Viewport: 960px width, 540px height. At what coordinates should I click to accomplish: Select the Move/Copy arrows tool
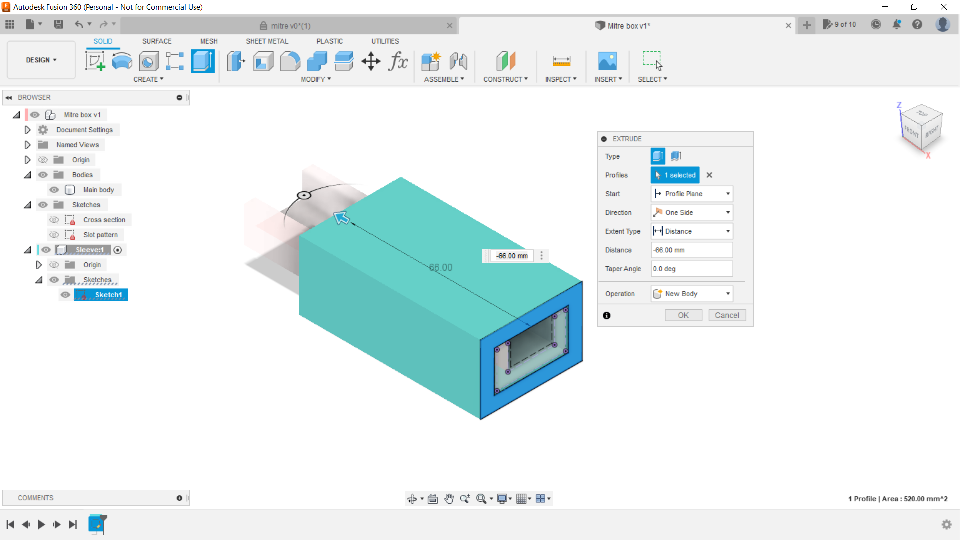(371, 61)
